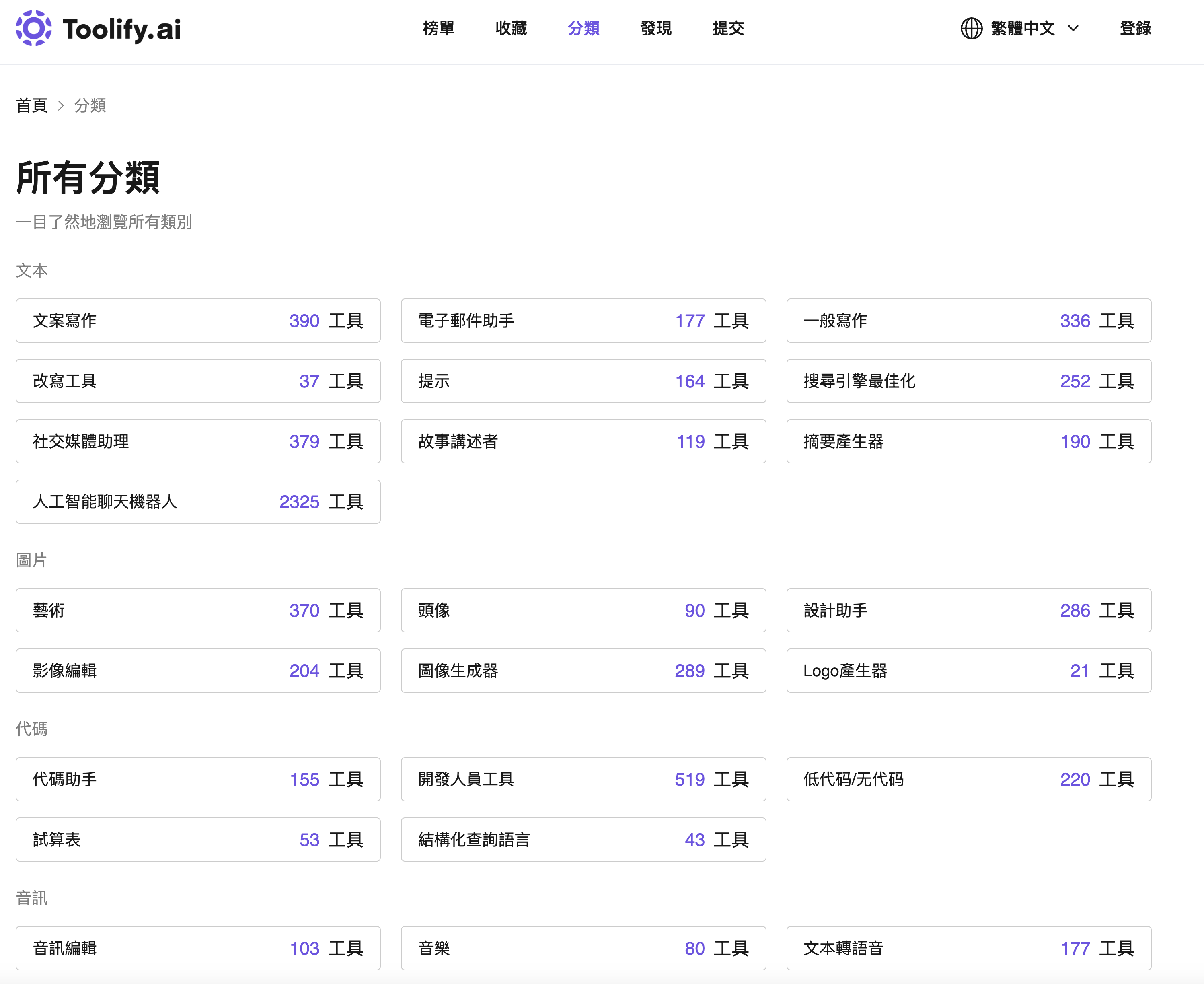Viewport: 1204px width, 984px height.
Task: Expand the 繁體中文 language dropdown chevron
Action: coord(1073,28)
